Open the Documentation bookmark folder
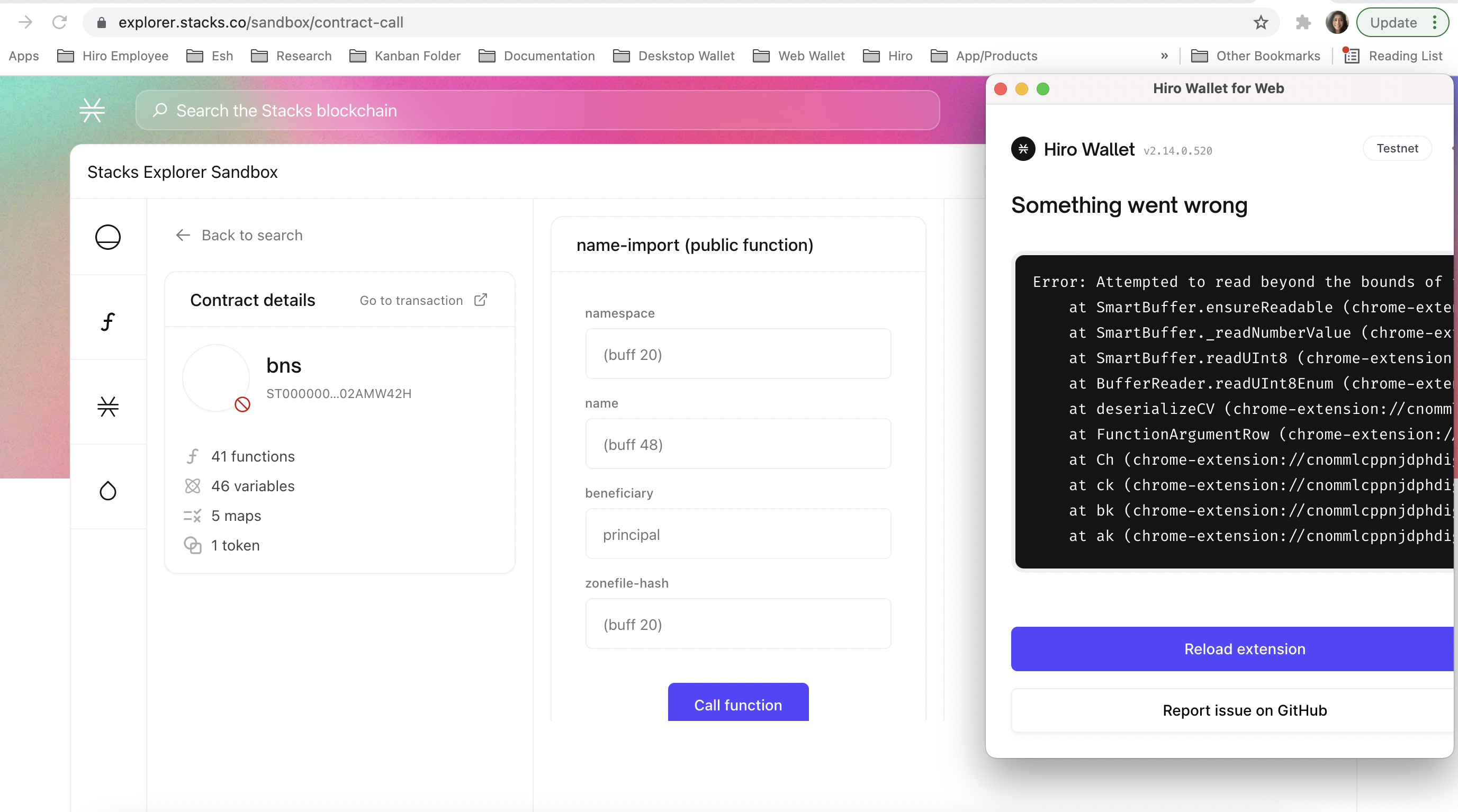This screenshot has width=1458, height=812. coord(537,56)
